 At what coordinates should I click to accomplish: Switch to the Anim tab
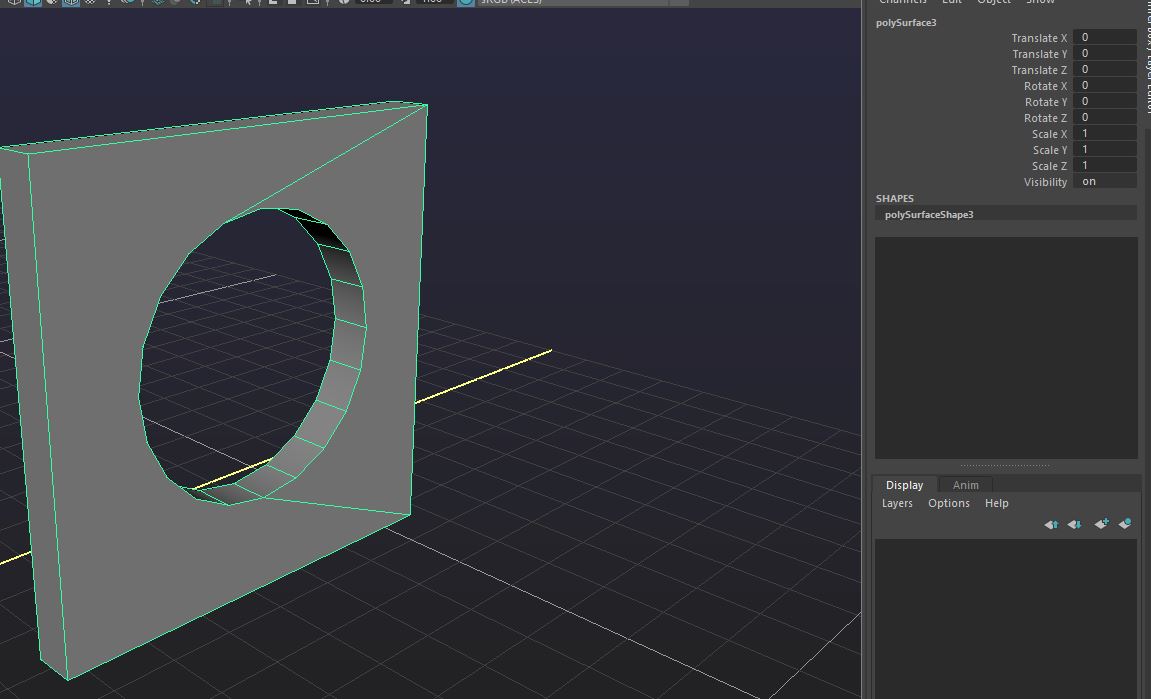tap(965, 484)
